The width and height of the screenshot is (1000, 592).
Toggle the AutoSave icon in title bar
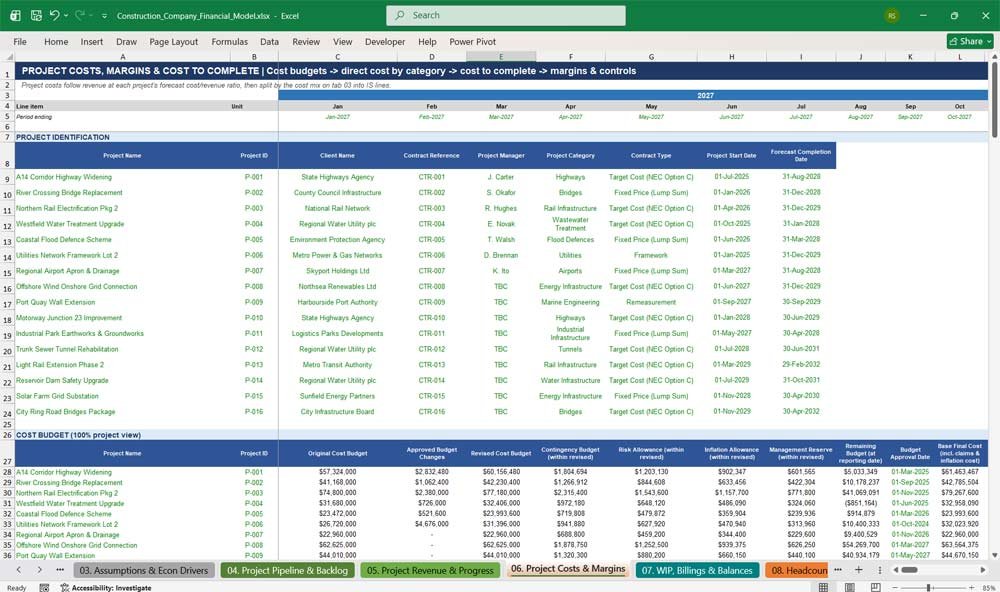click(x=36, y=15)
